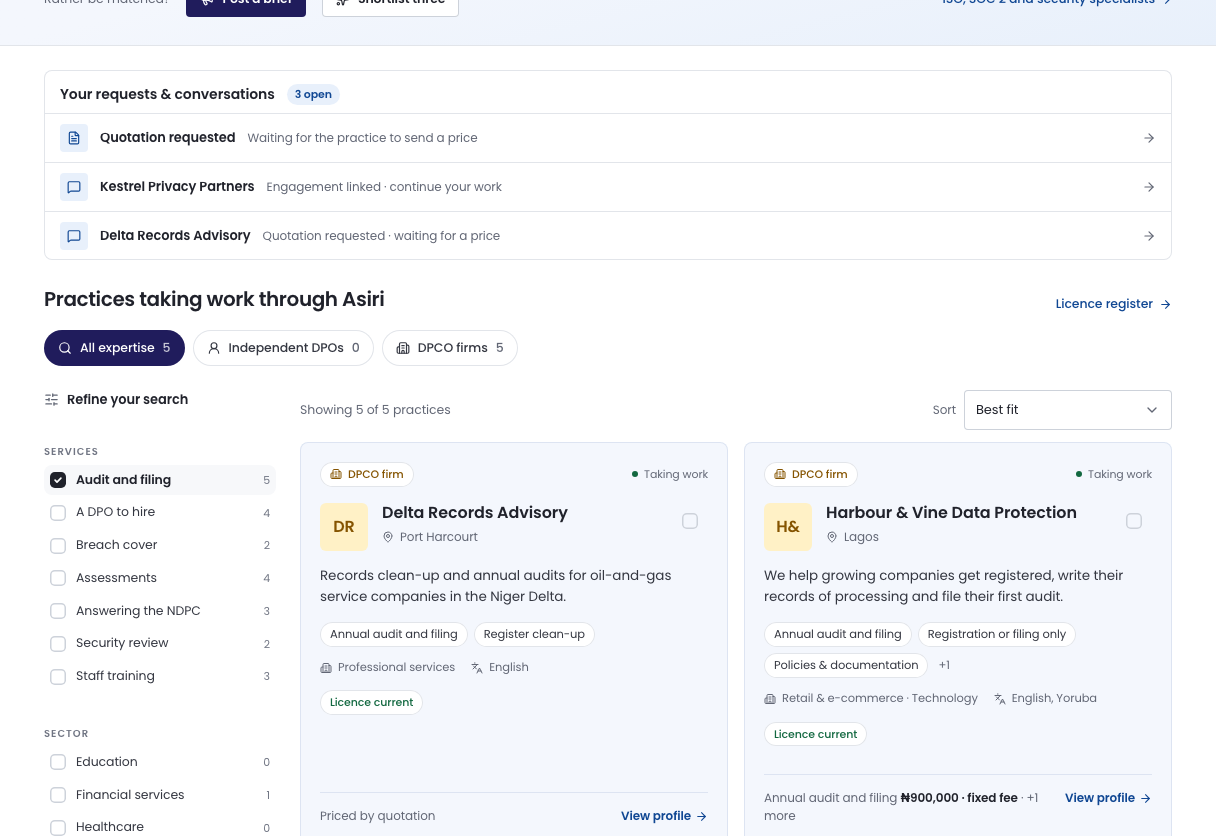Viewport: 1216px width, 836px height.
Task: Click Taking work status on Delta card
Action: pyautogui.click(x=670, y=475)
